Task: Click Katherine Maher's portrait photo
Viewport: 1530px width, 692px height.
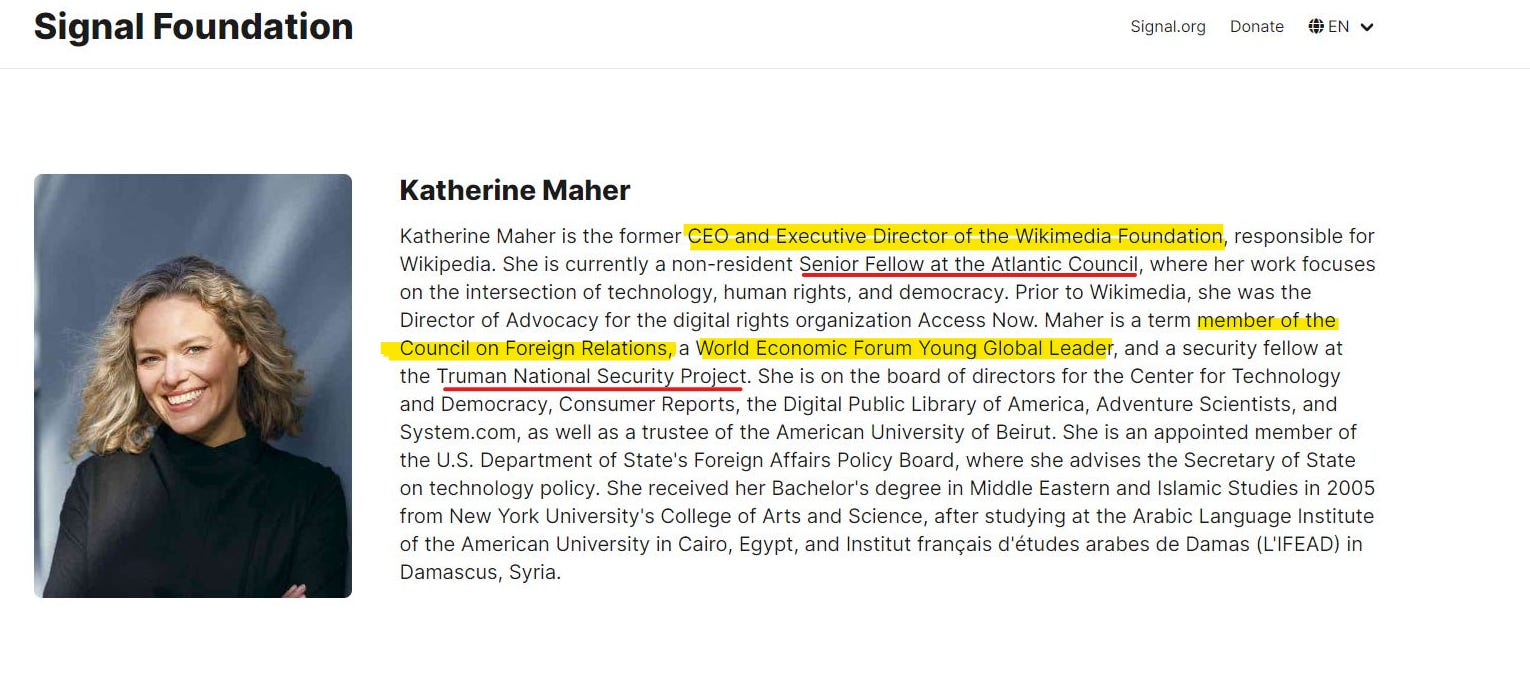Action: 193,386
